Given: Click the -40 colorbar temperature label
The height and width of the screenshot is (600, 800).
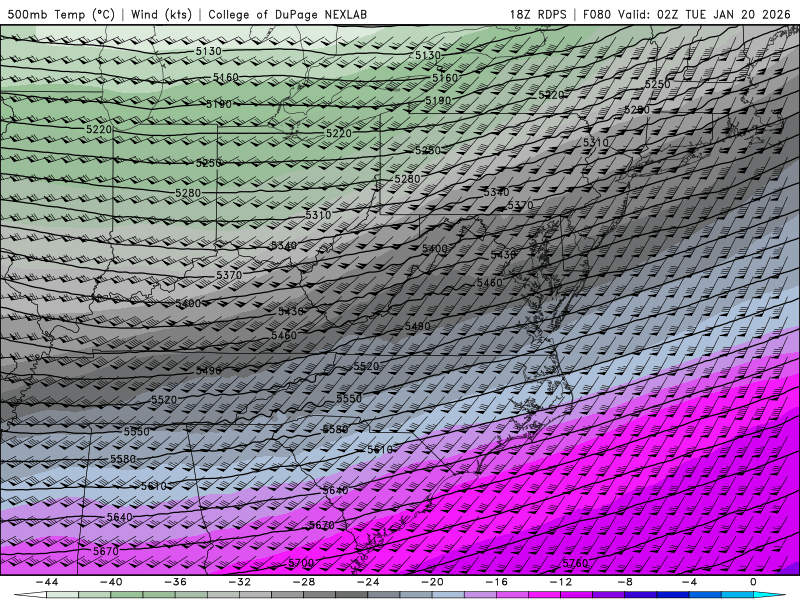Looking at the screenshot, I should tap(111, 582).
